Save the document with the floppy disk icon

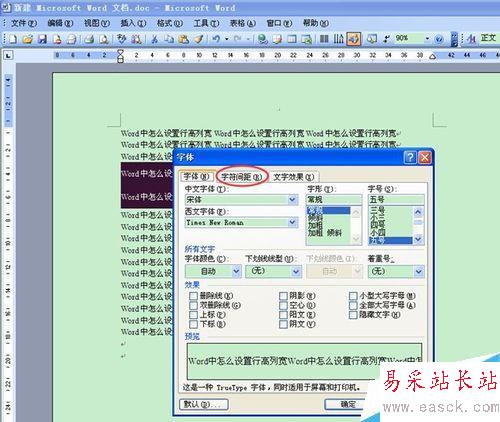(42, 39)
